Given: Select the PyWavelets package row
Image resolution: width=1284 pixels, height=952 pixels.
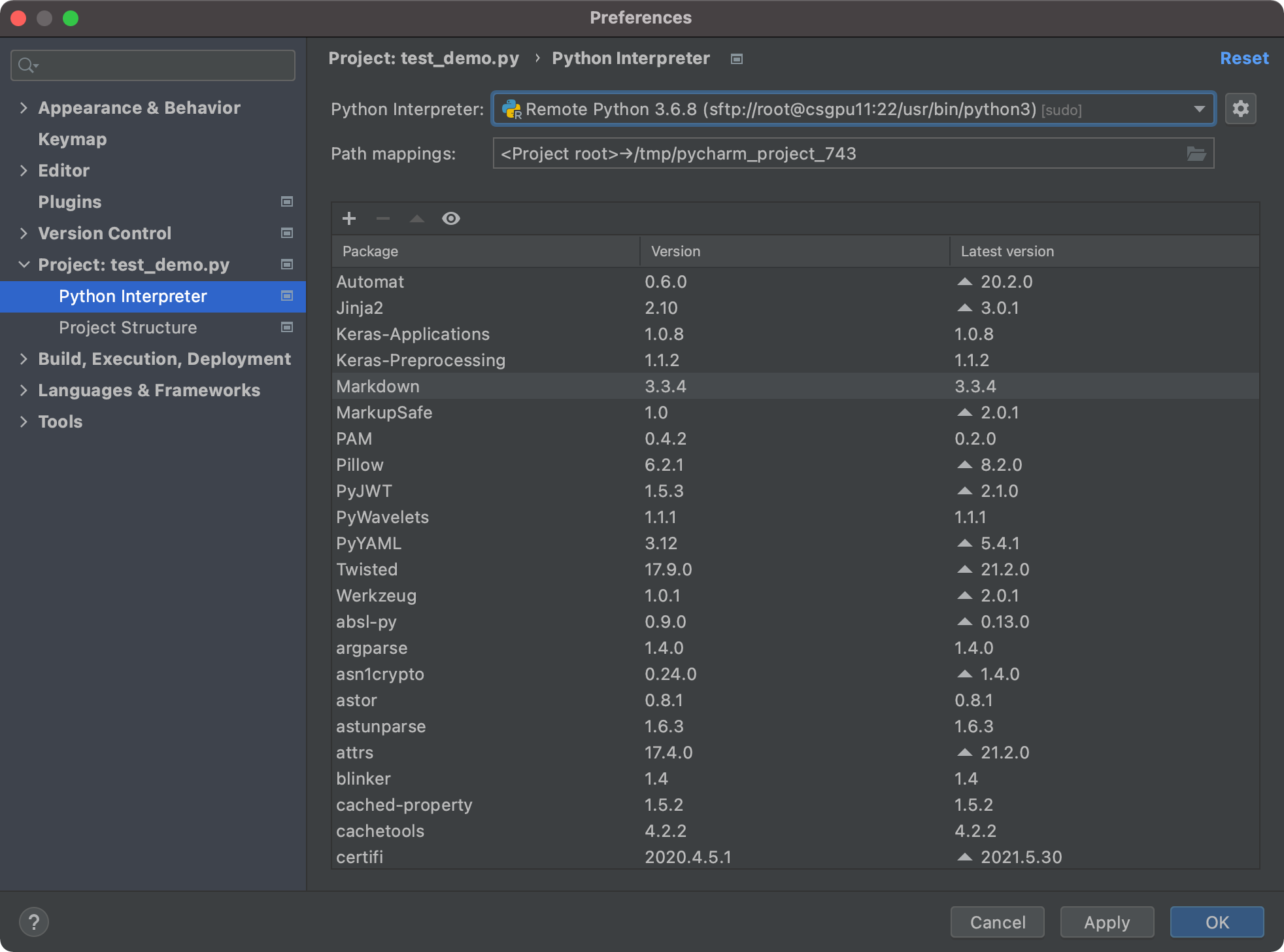Looking at the screenshot, I should pyautogui.click(x=795, y=517).
